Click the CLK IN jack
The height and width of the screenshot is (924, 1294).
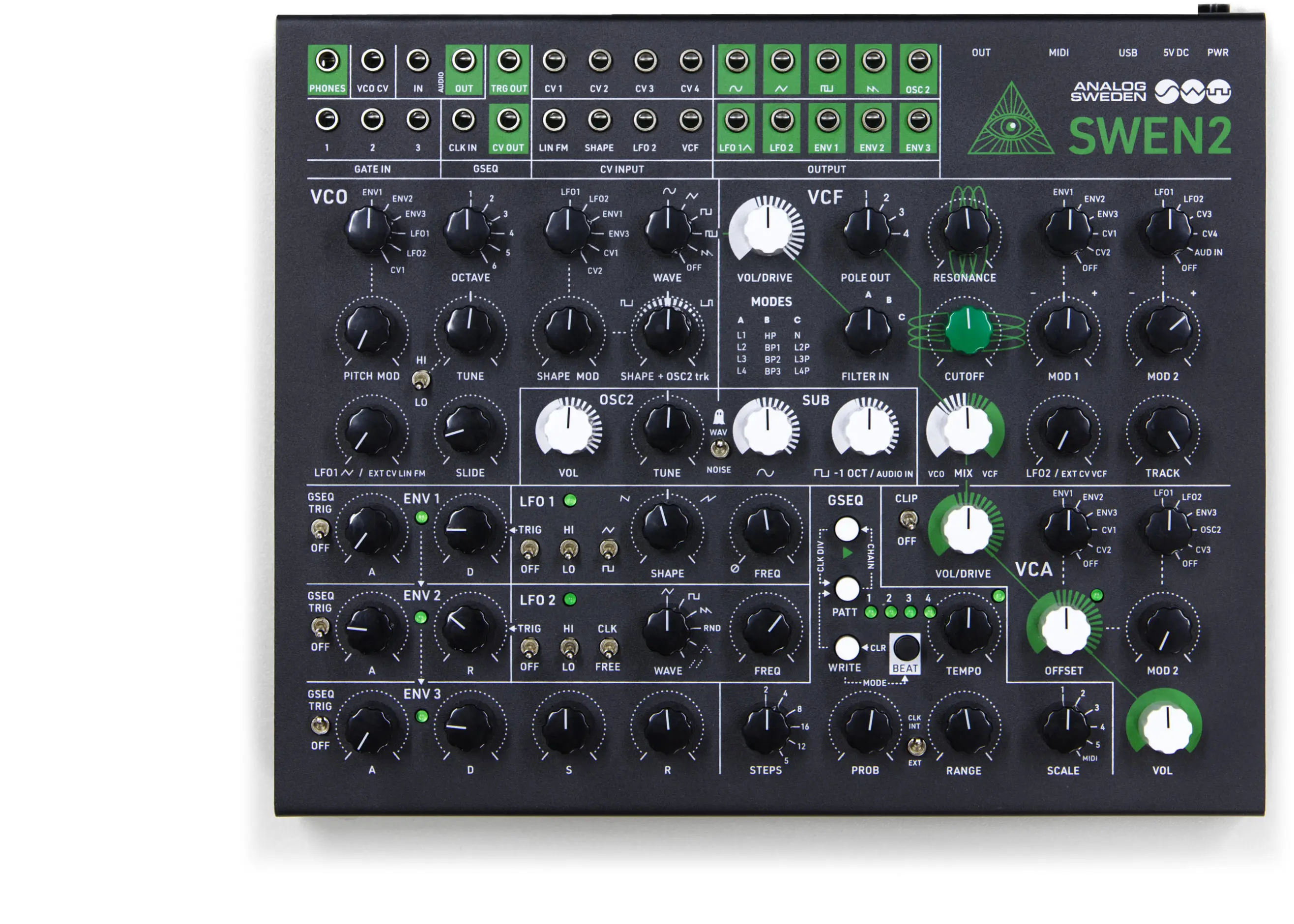pyautogui.click(x=464, y=120)
